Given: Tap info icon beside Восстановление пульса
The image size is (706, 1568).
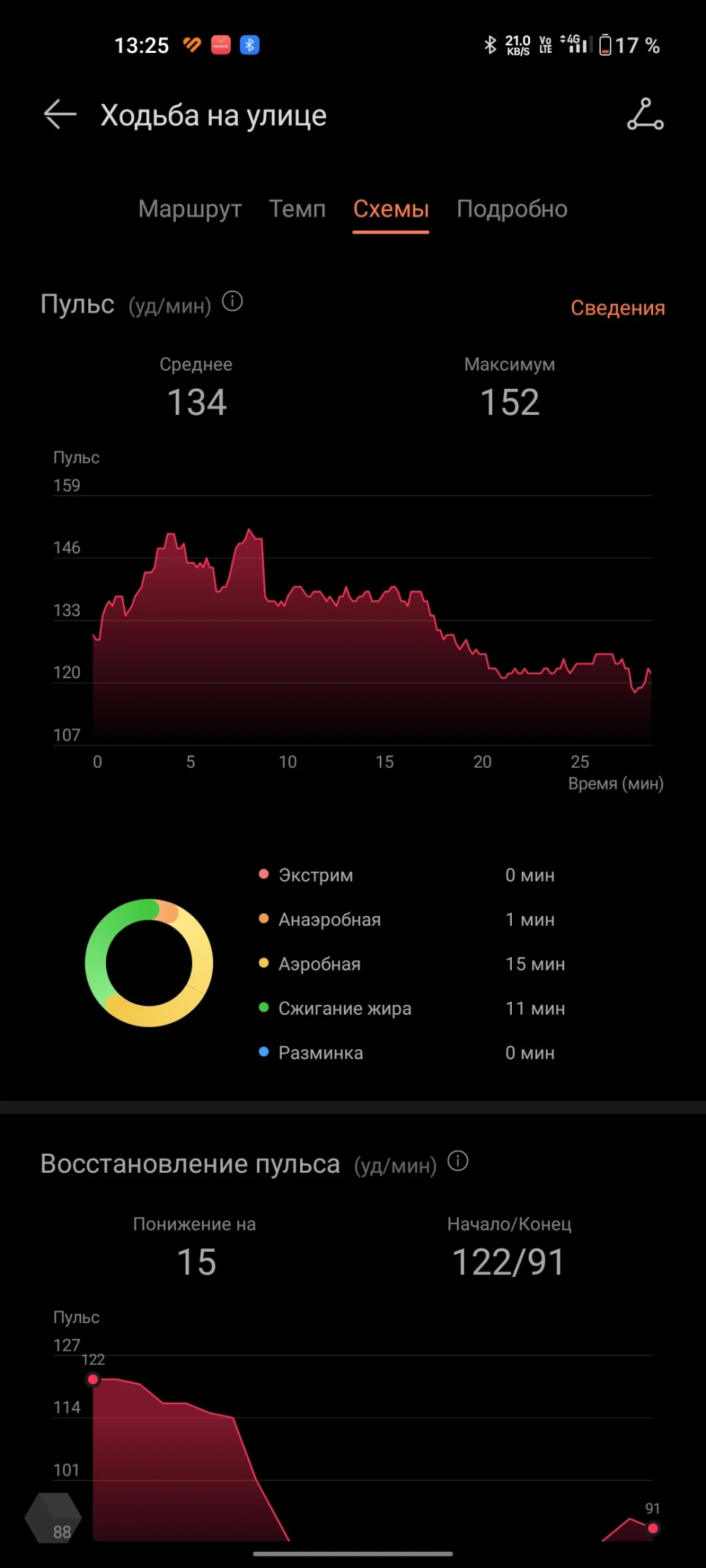Looking at the screenshot, I should (x=457, y=1162).
